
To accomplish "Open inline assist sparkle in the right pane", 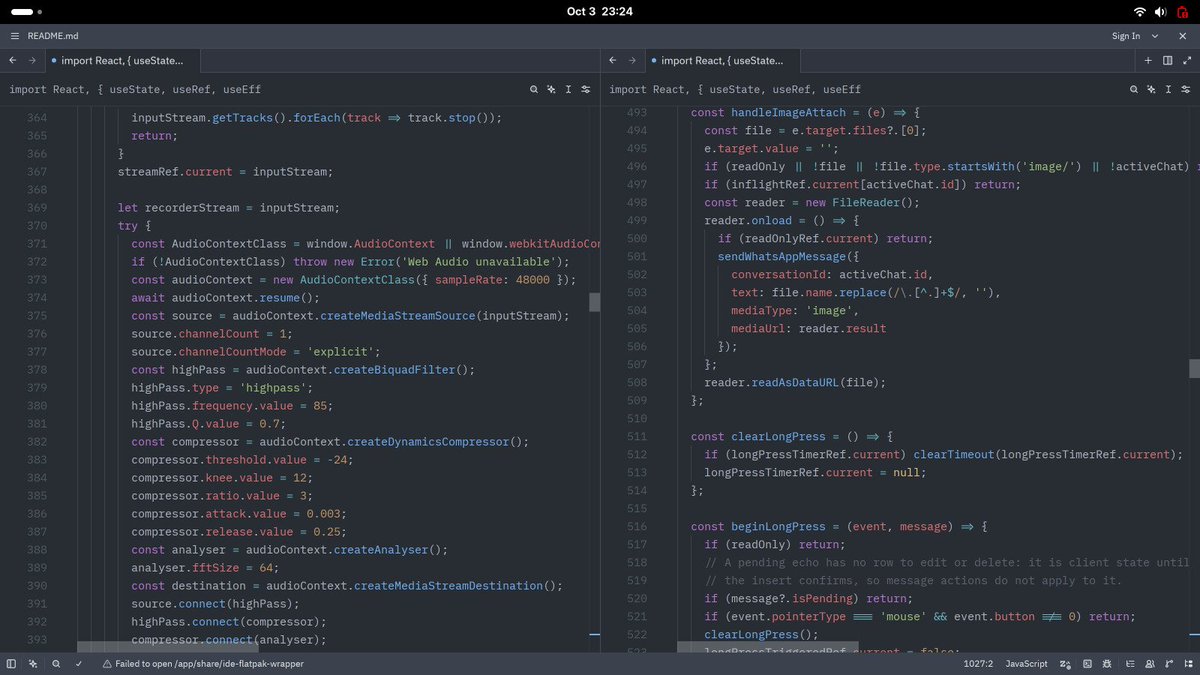I will tap(1151, 89).
